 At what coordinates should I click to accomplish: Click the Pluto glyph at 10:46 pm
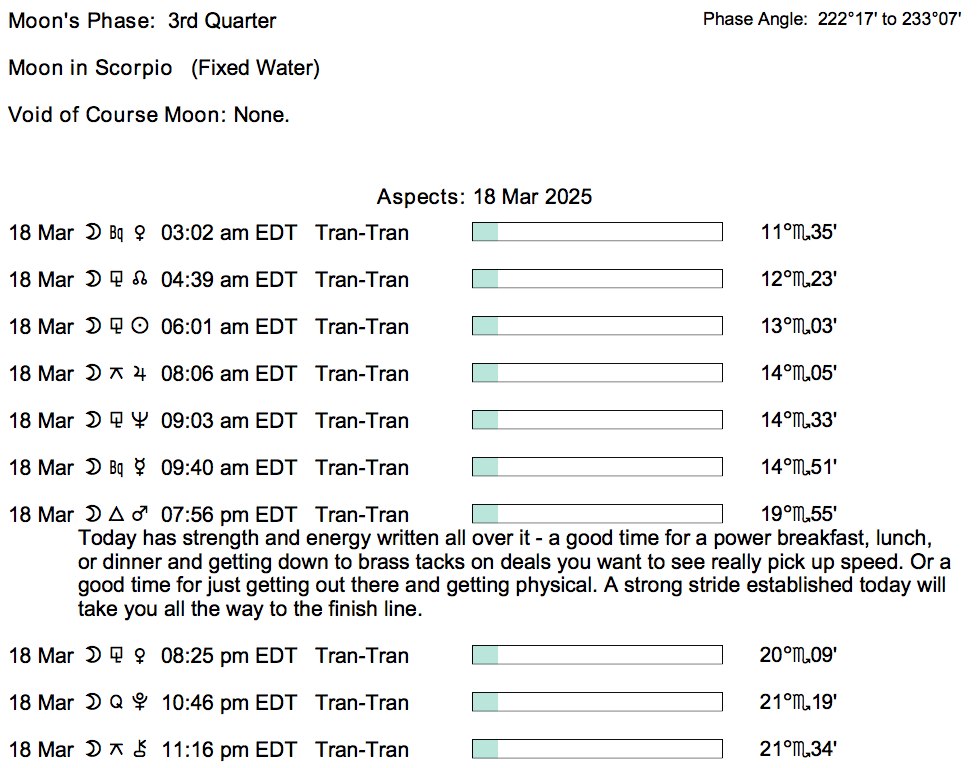click(x=140, y=703)
